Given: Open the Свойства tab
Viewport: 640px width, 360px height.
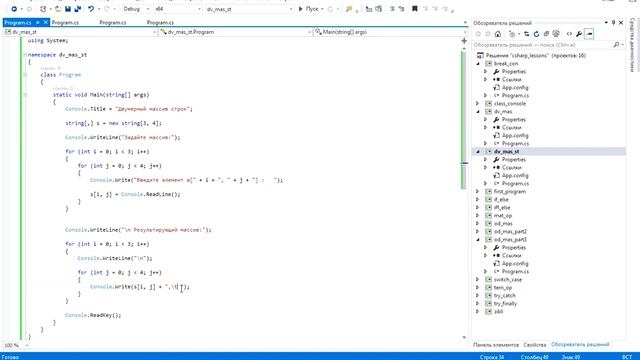Looking at the screenshot, I should pos(535,345).
